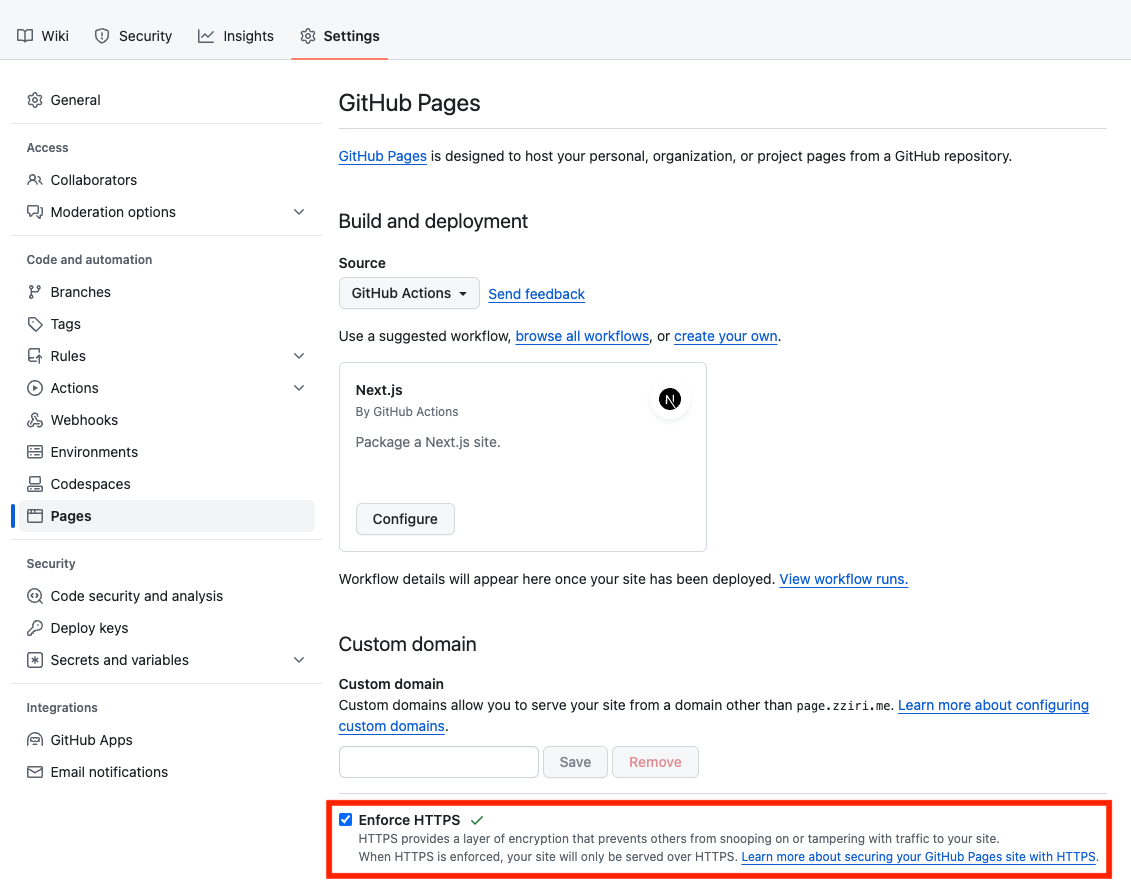Open Learn more about configuring custom domains
The image size is (1131, 893).
pyautogui.click(x=993, y=705)
